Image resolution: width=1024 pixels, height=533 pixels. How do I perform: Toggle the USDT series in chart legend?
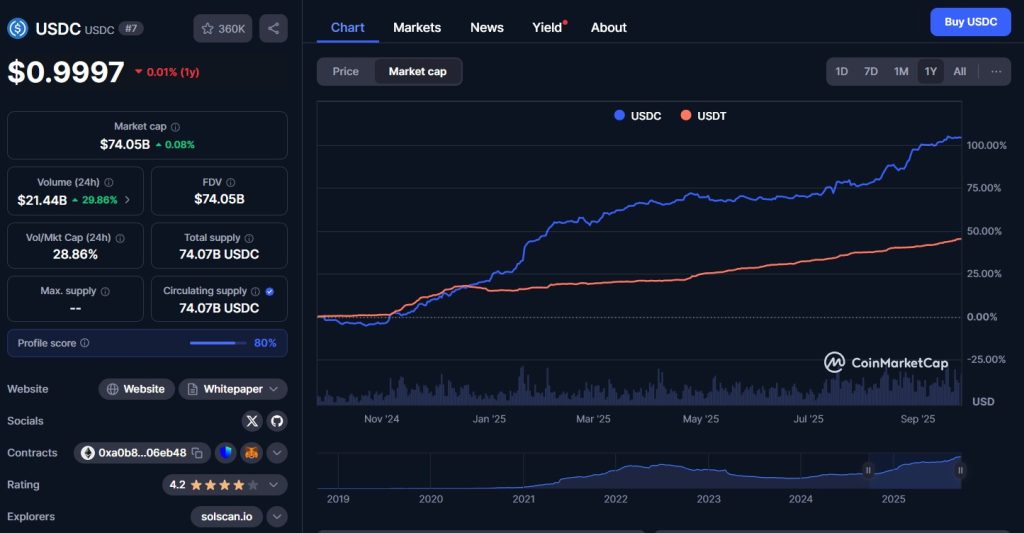pos(703,116)
